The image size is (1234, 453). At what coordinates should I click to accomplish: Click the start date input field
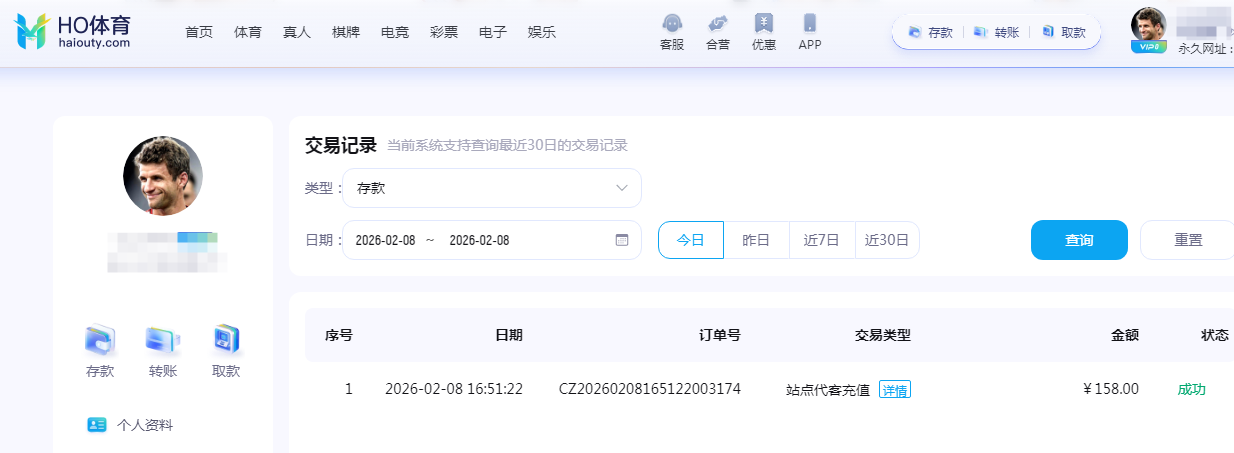click(385, 240)
